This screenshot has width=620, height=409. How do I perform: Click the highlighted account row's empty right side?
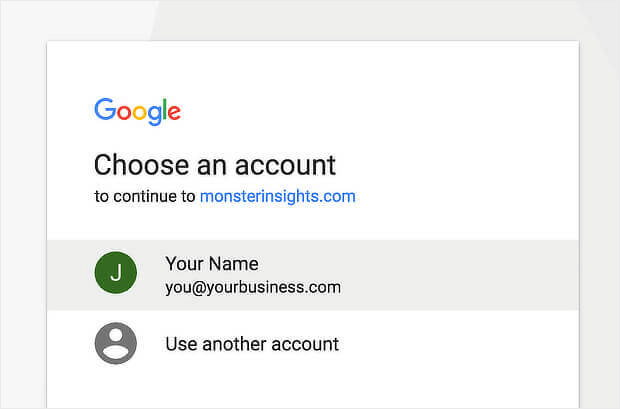(470, 275)
